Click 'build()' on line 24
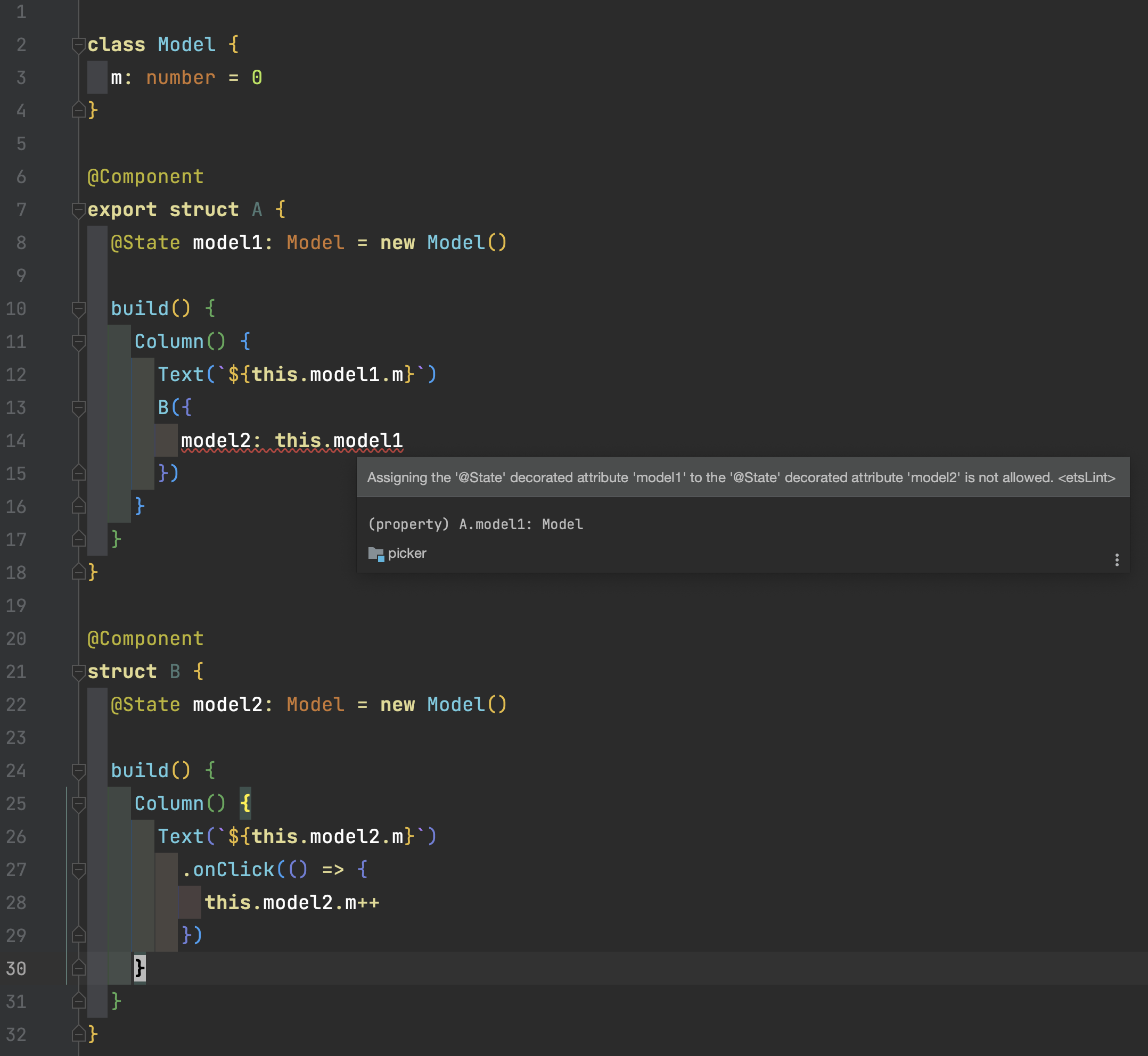Screen dimensions: 1148x1056 pyautogui.click(x=151, y=771)
